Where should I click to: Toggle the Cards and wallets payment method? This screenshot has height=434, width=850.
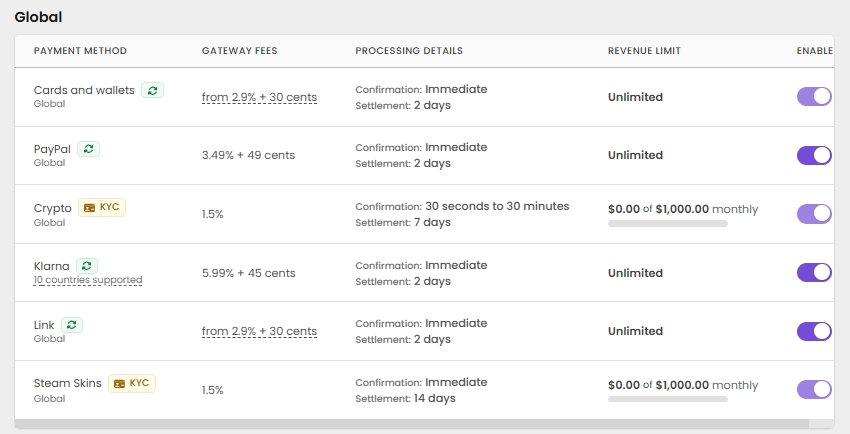(814, 97)
